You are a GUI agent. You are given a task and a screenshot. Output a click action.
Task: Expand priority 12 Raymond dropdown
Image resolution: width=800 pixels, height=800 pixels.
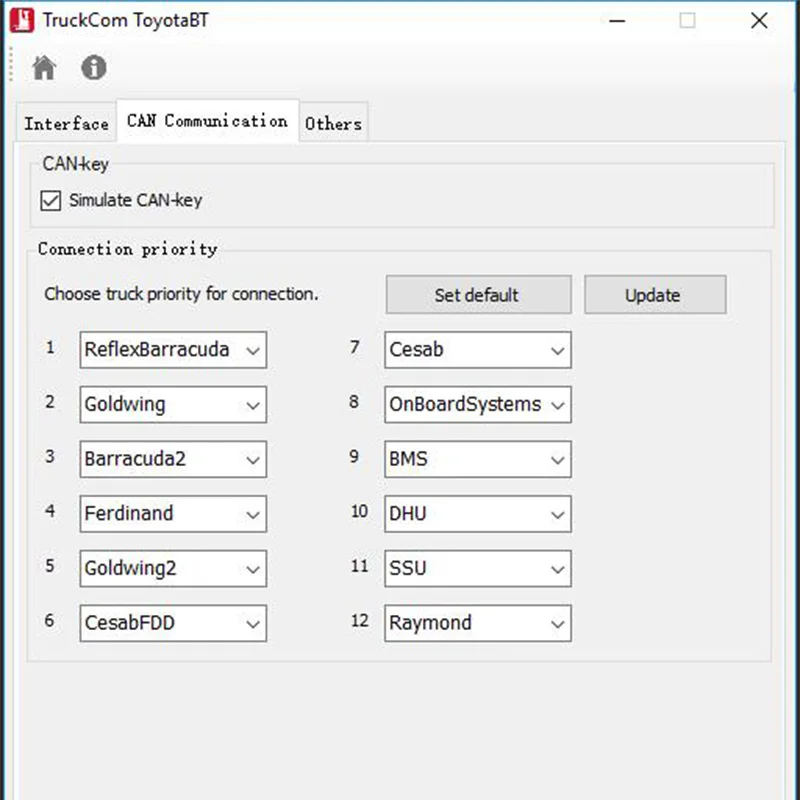pos(478,623)
